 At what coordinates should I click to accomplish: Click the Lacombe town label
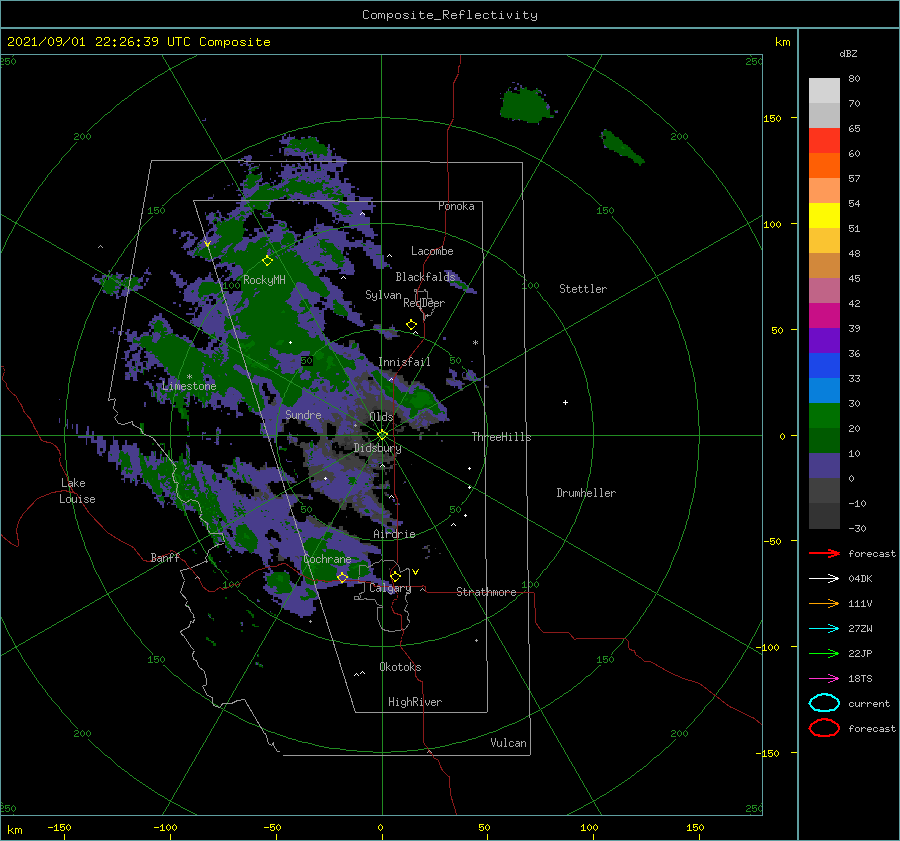click(432, 251)
